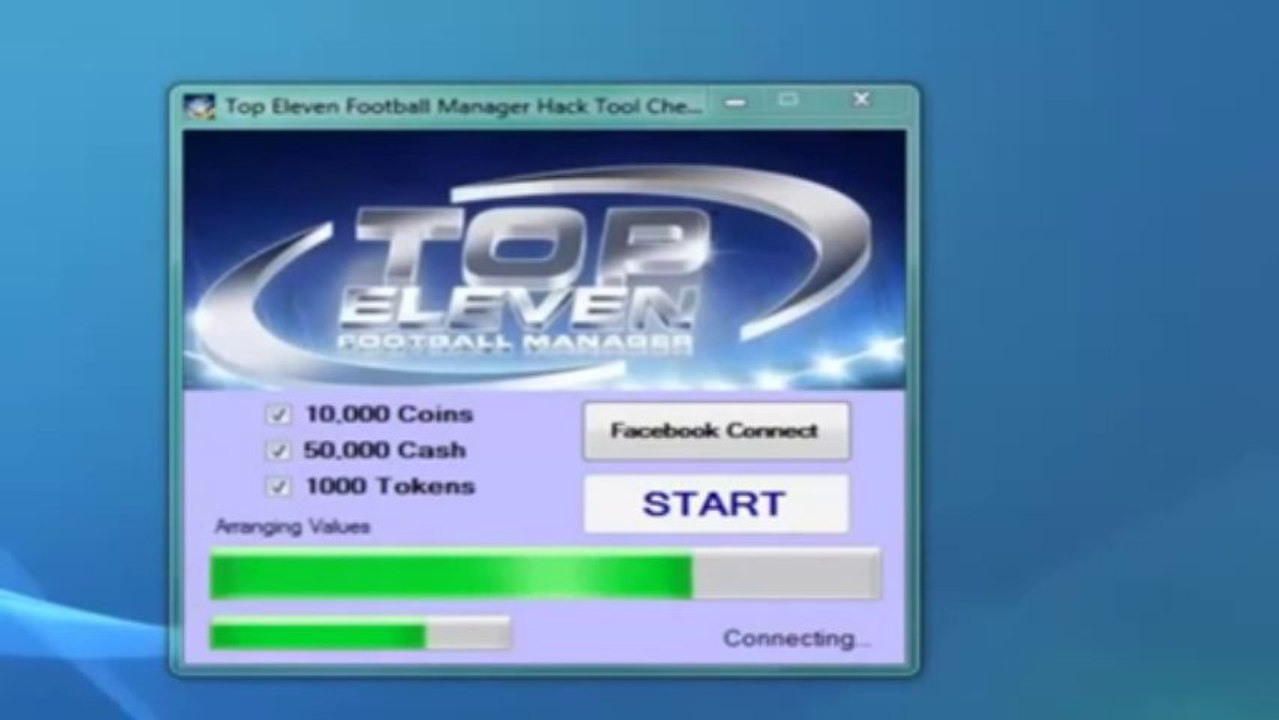
Task: Disable the 1000 Tokens checkbox
Action: click(278, 487)
